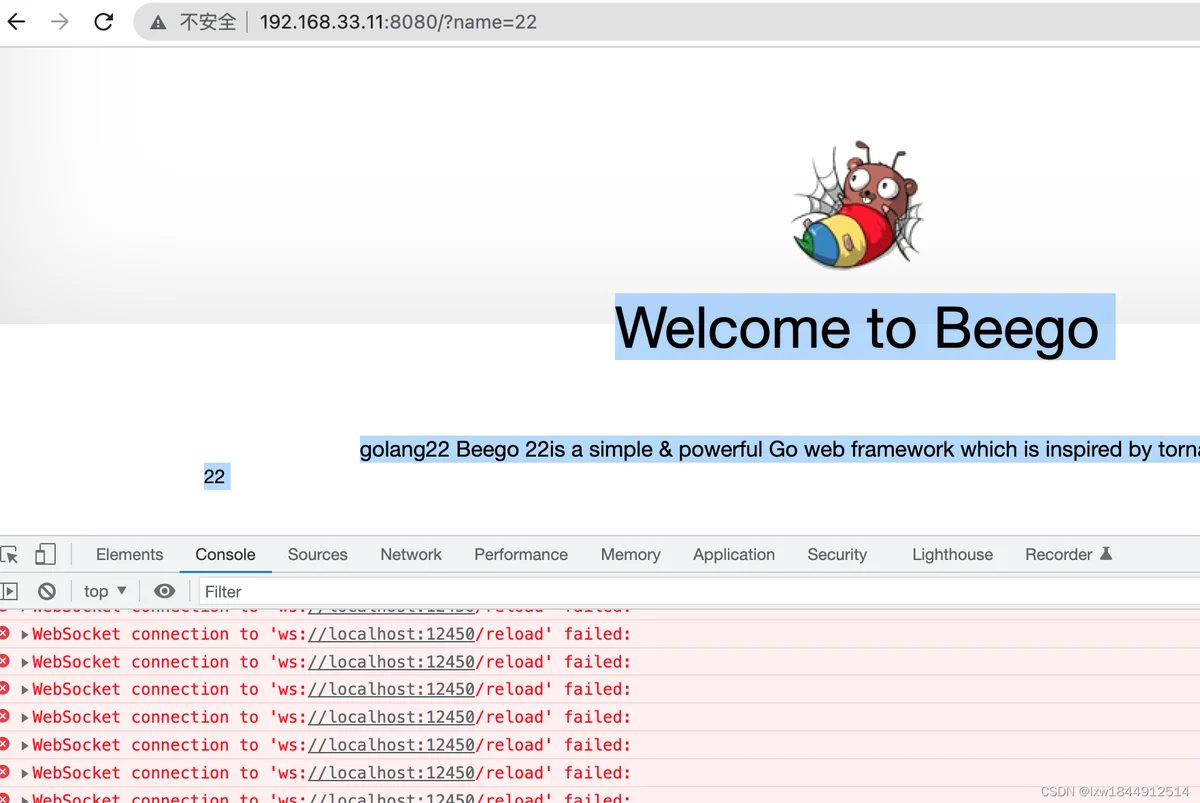
Task: Open the top JavaScript context dropdown
Action: coord(105,591)
